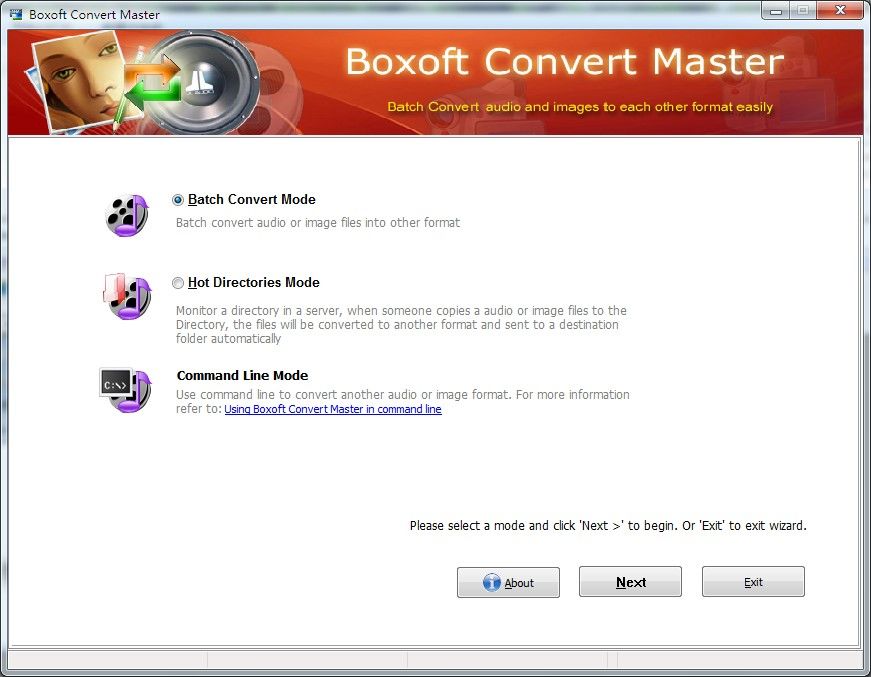Click the Batch Convert Mode film-and-music icon

click(x=127, y=215)
